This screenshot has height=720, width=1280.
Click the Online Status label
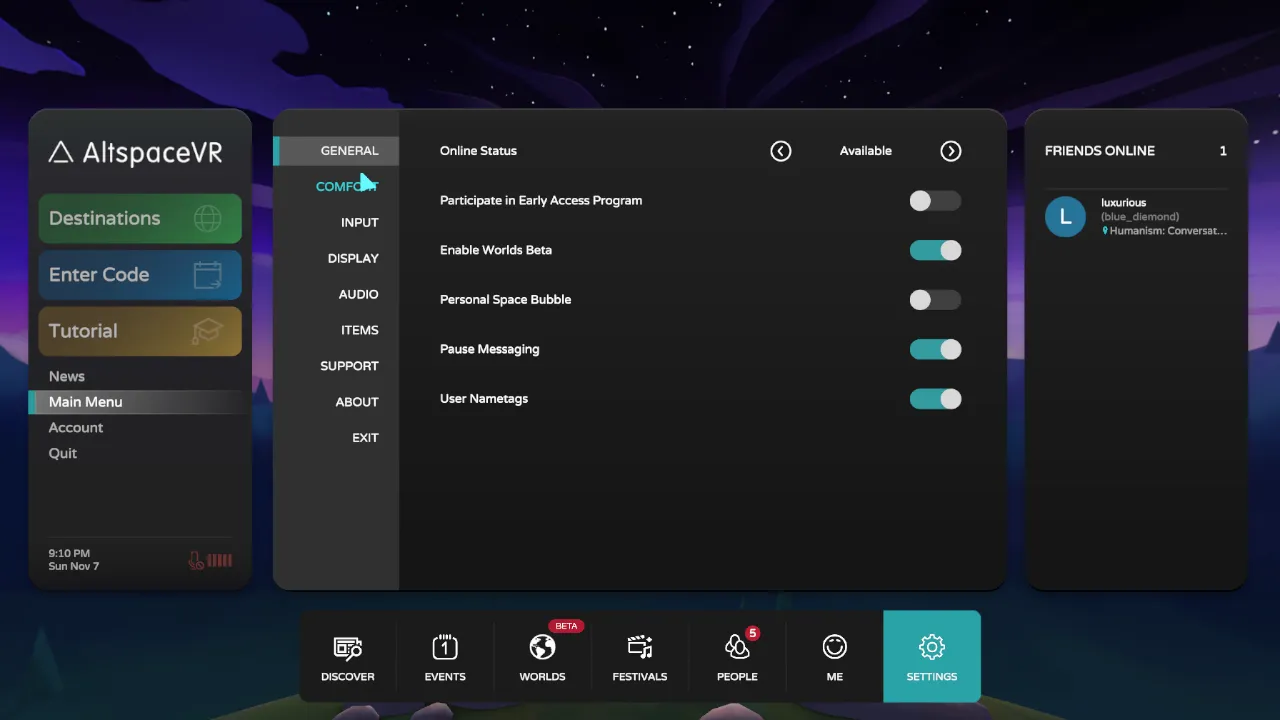pyautogui.click(x=478, y=151)
